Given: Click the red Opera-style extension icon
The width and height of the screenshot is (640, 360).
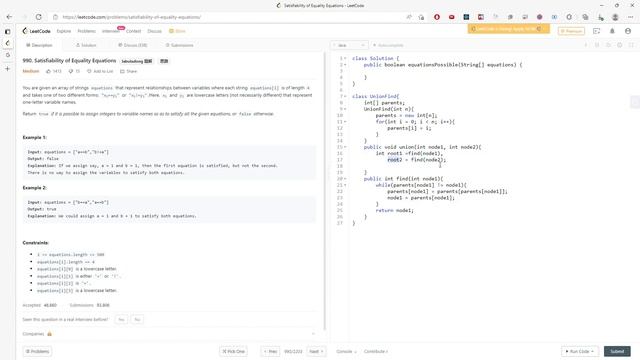Looking at the screenshot, I should [437, 17].
